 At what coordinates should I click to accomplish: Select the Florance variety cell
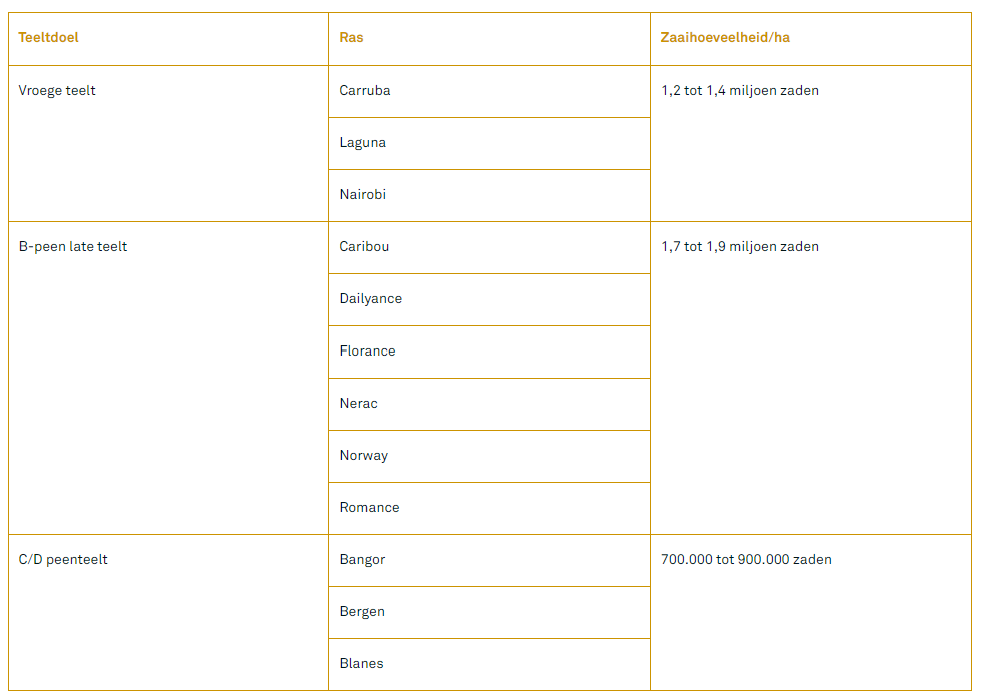368,352
